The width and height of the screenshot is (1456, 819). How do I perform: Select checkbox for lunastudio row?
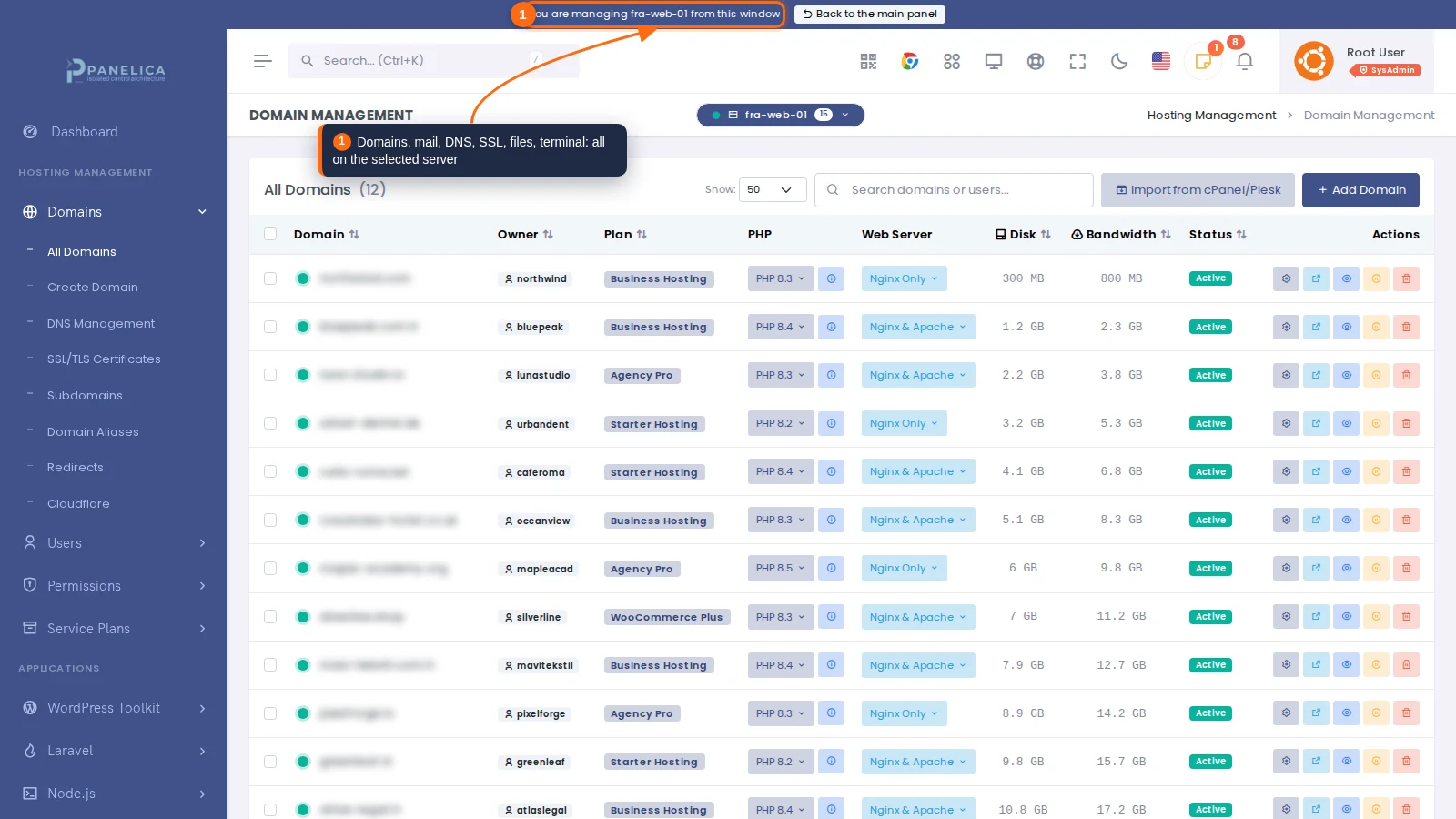270,375
